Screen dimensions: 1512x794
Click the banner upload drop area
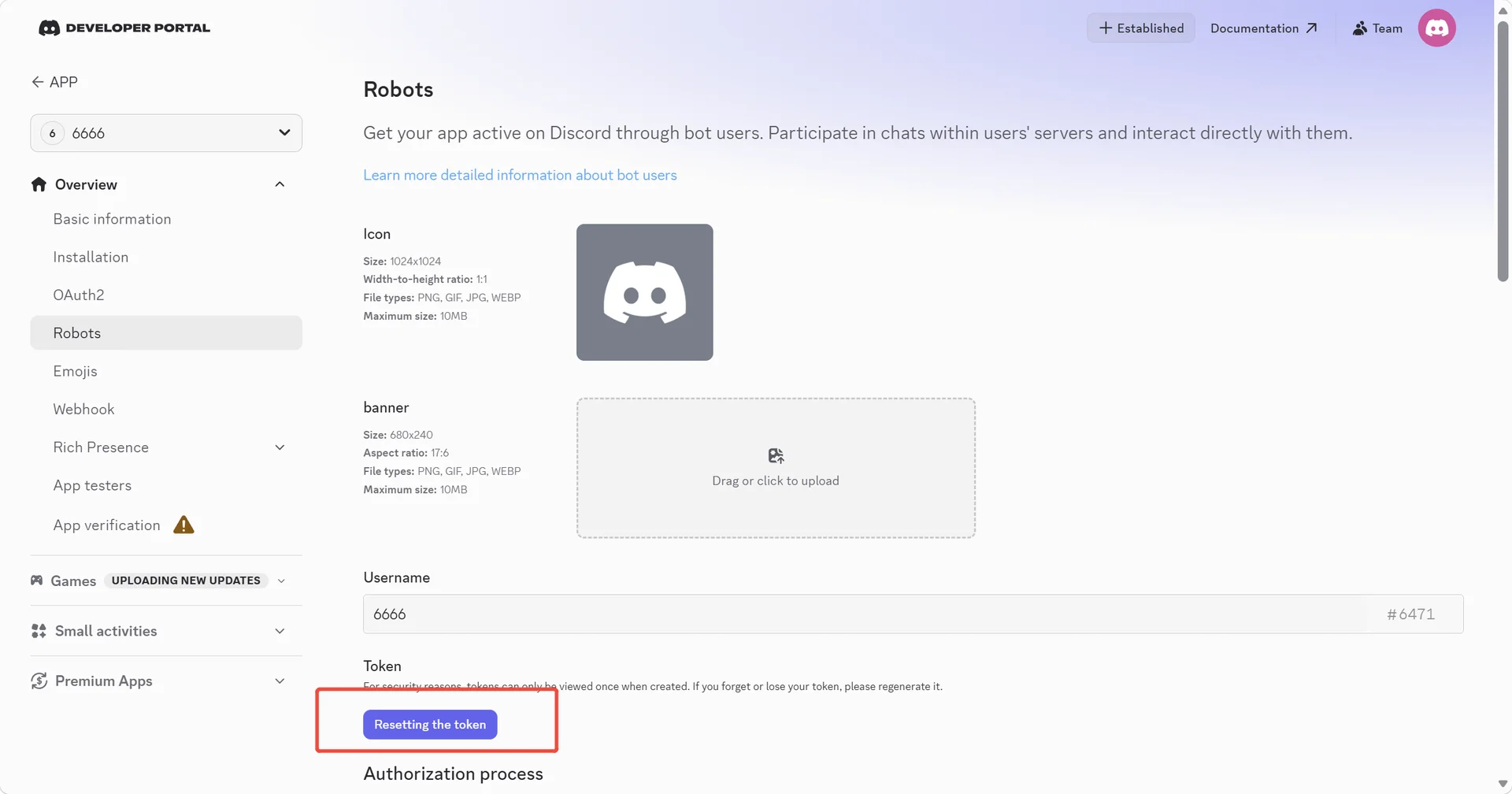click(776, 468)
